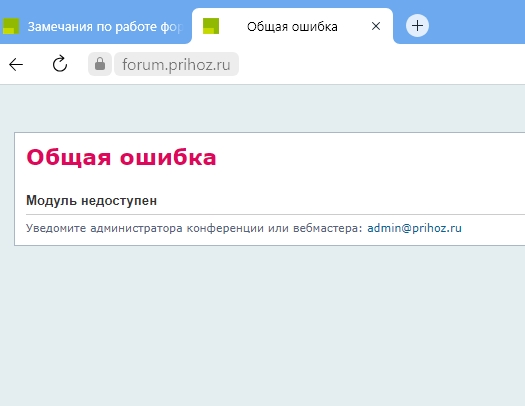Open a new tab with the plus button

(x=417, y=26)
